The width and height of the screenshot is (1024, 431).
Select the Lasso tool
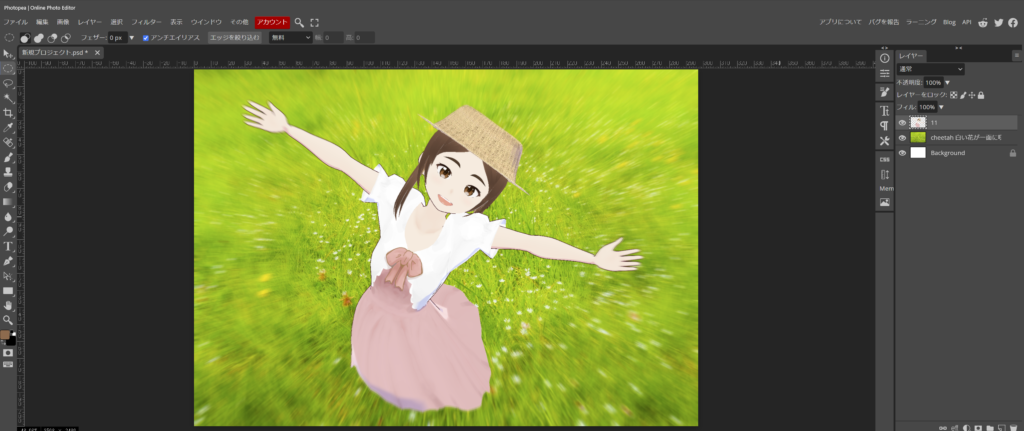pyautogui.click(x=8, y=84)
